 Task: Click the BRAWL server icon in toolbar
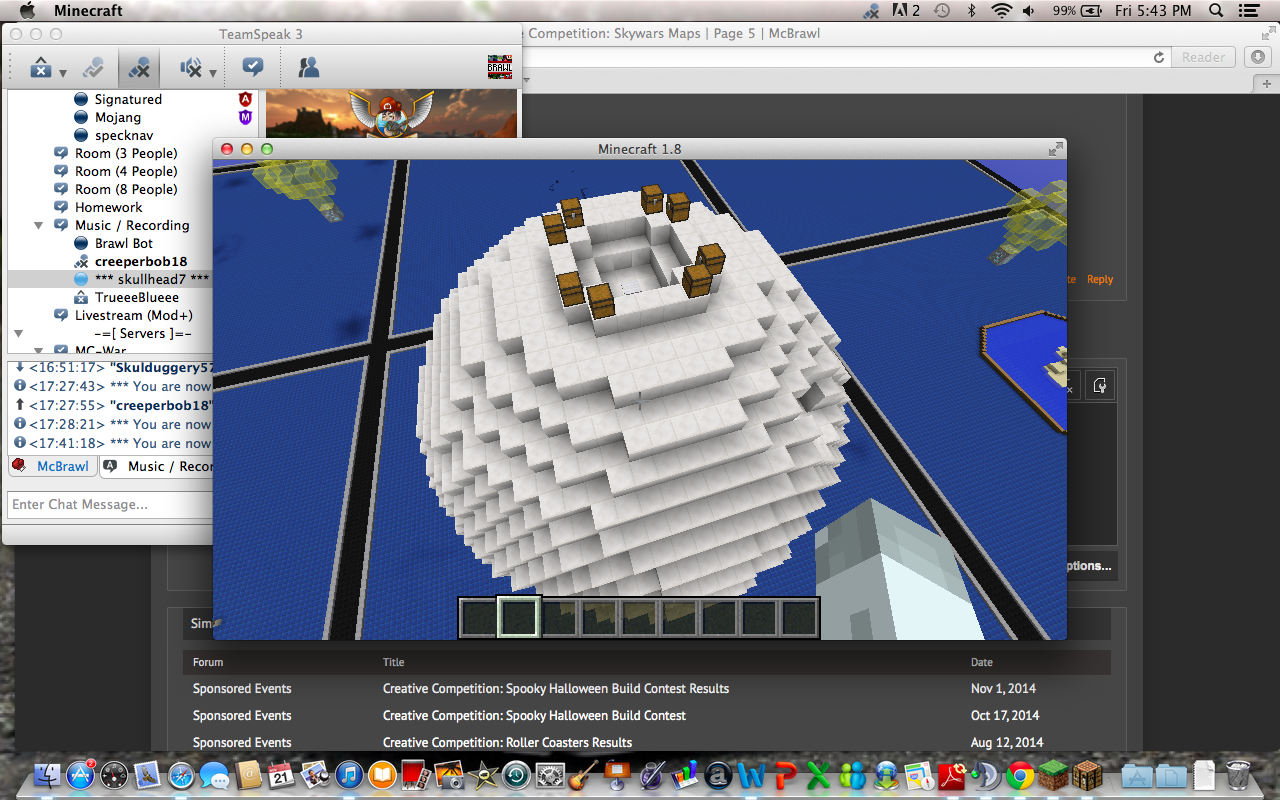pos(499,67)
